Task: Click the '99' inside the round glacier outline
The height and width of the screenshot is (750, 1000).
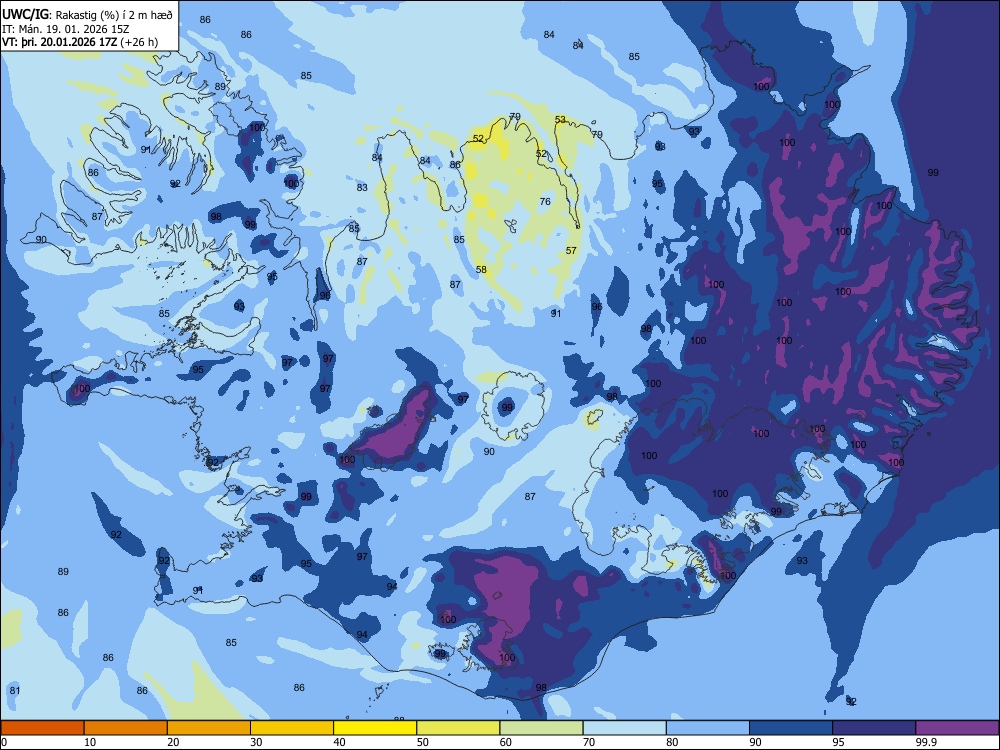Action: (507, 407)
